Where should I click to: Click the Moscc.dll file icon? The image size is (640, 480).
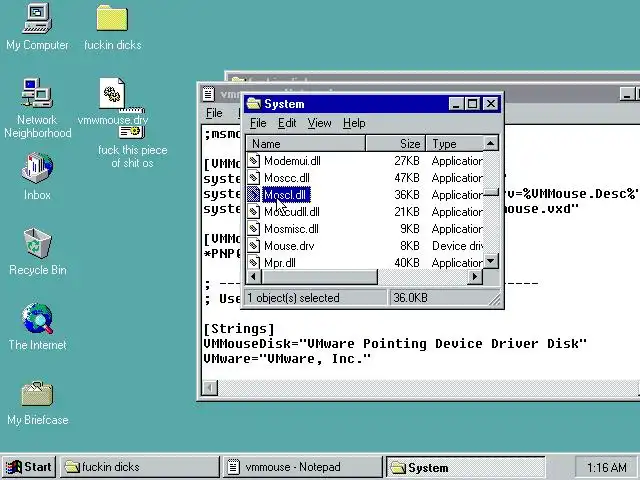[253, 178]
